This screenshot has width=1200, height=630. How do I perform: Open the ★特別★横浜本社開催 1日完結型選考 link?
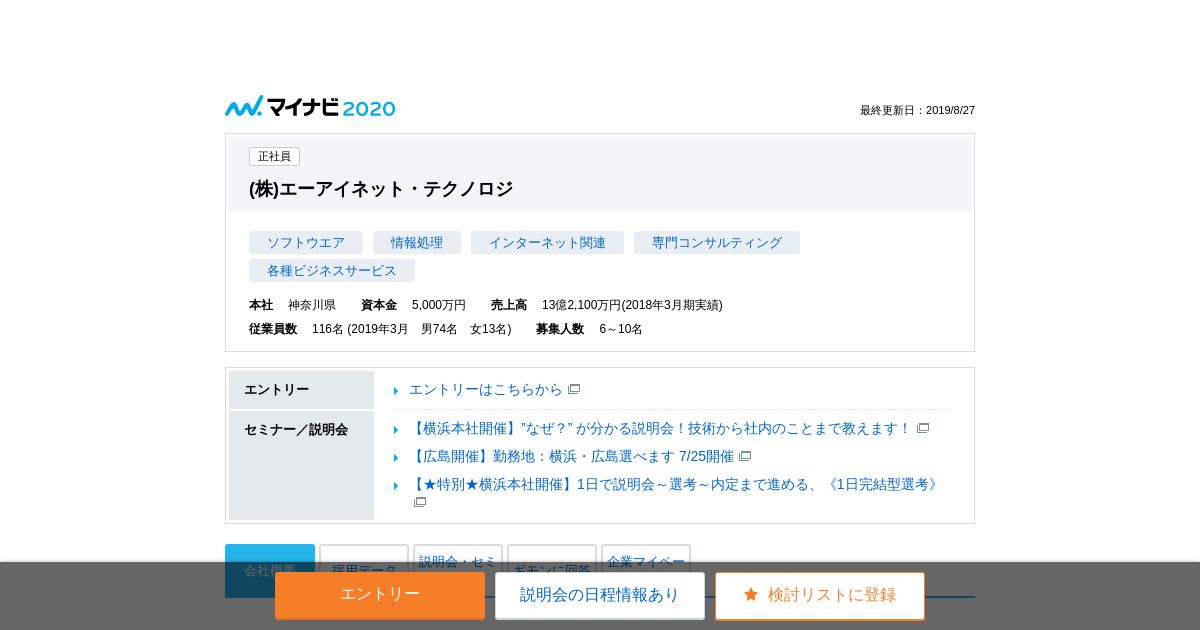[676, 484]
